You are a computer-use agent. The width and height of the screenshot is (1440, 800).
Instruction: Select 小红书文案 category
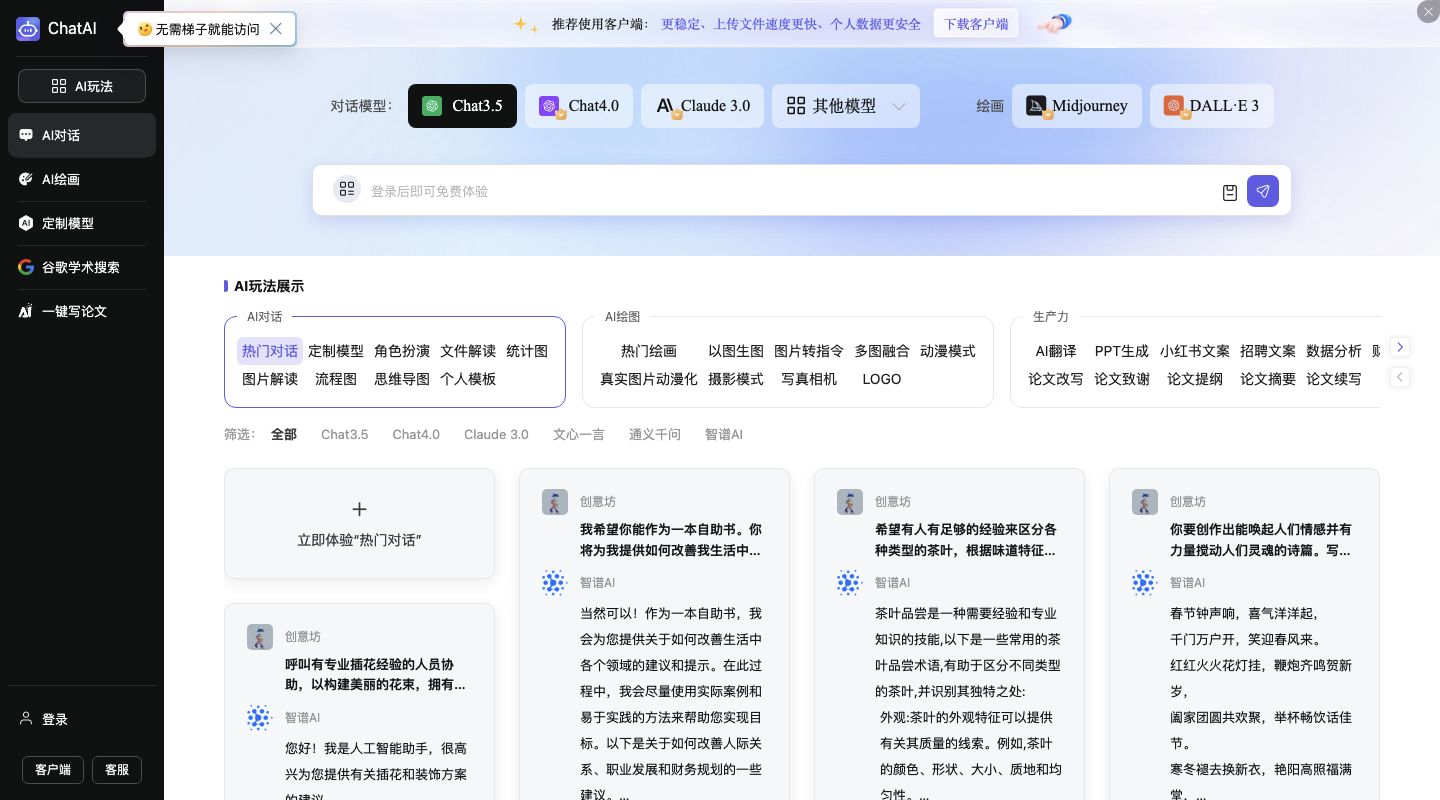[x=1195, y=351]
